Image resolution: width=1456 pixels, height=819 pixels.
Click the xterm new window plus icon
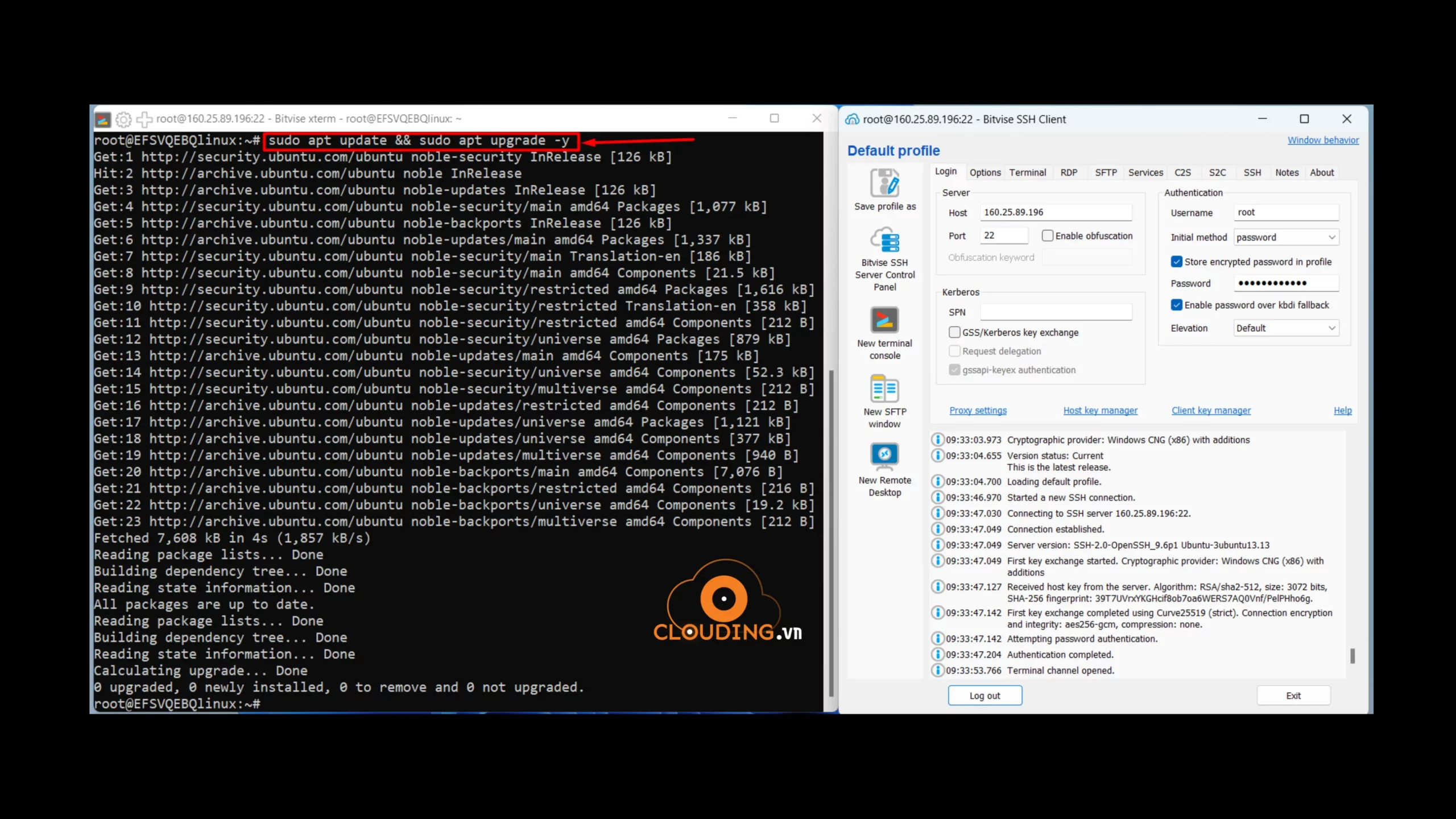tap(144, 119)
